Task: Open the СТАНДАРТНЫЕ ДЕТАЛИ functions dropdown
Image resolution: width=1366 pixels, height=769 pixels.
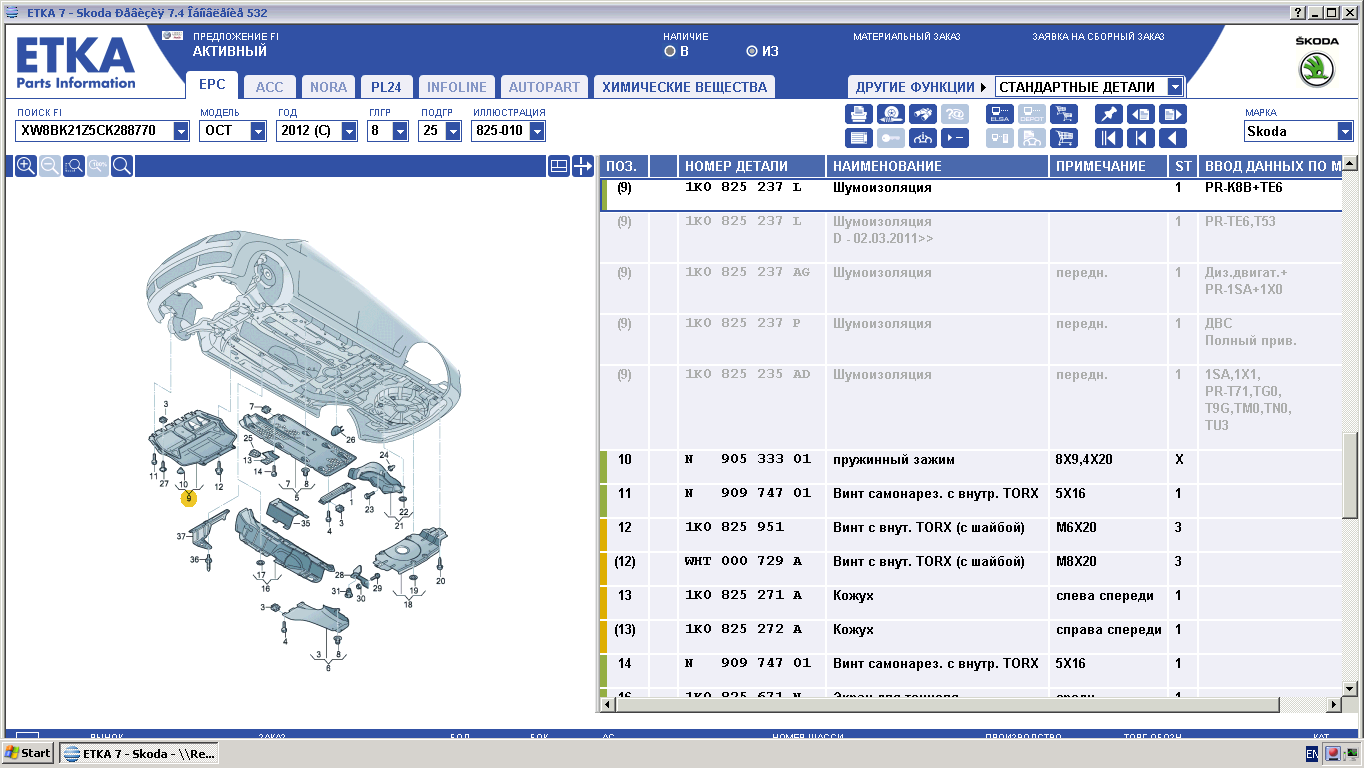Action: [1175, 87]
